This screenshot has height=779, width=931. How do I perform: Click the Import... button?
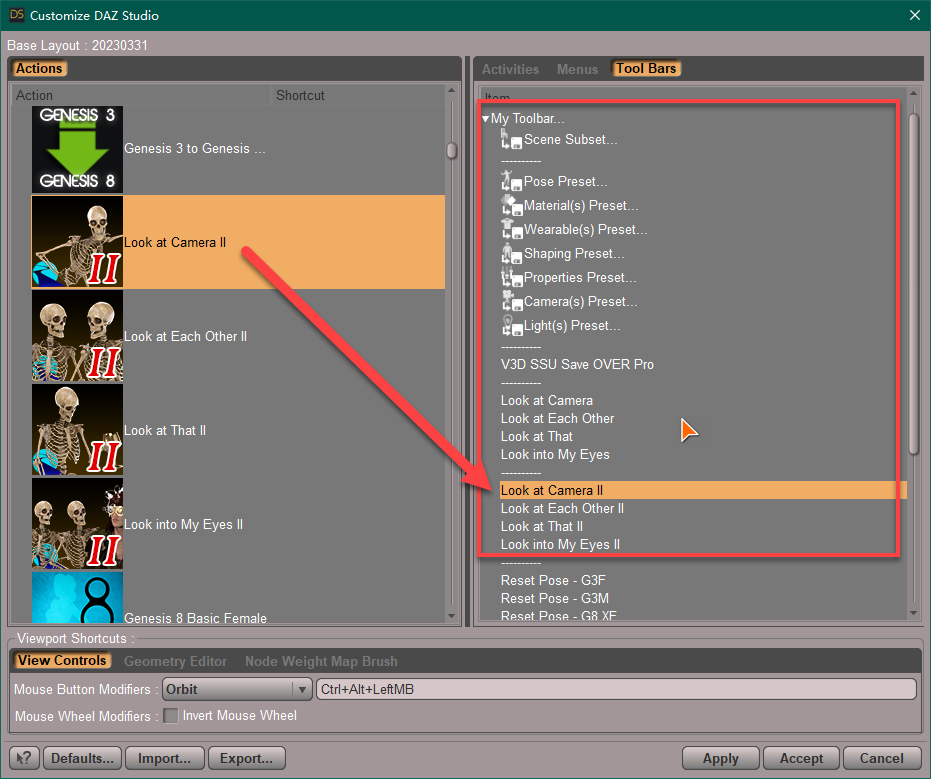[x=164, y=758]
